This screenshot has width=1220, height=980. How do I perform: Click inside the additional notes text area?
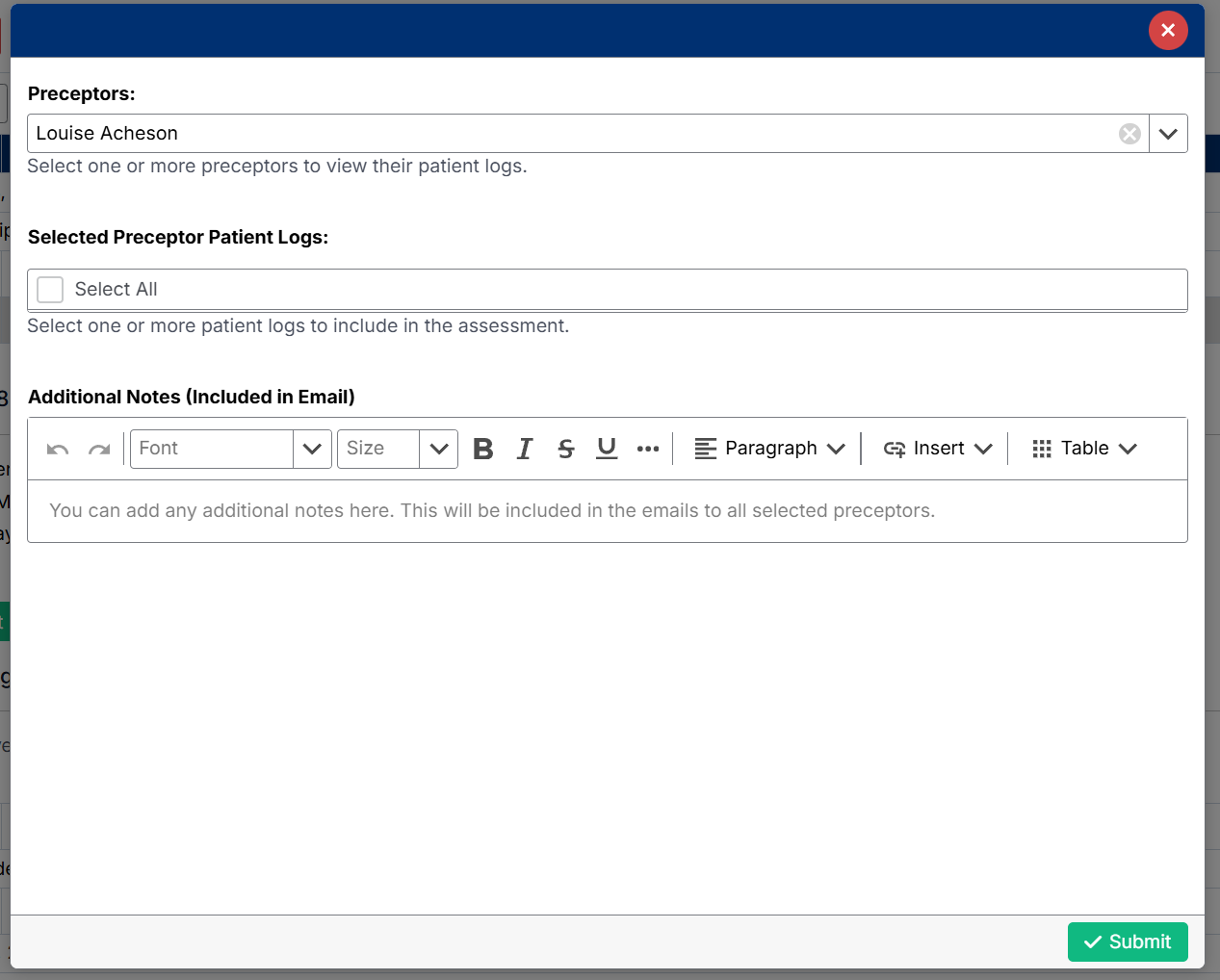pyautogui.click(x=608, y=511)
